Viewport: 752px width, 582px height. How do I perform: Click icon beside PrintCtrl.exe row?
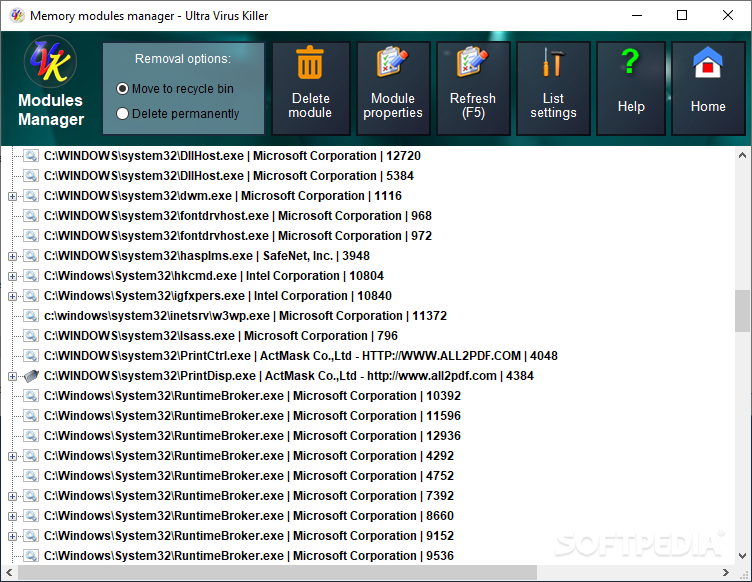coord(31,356)
